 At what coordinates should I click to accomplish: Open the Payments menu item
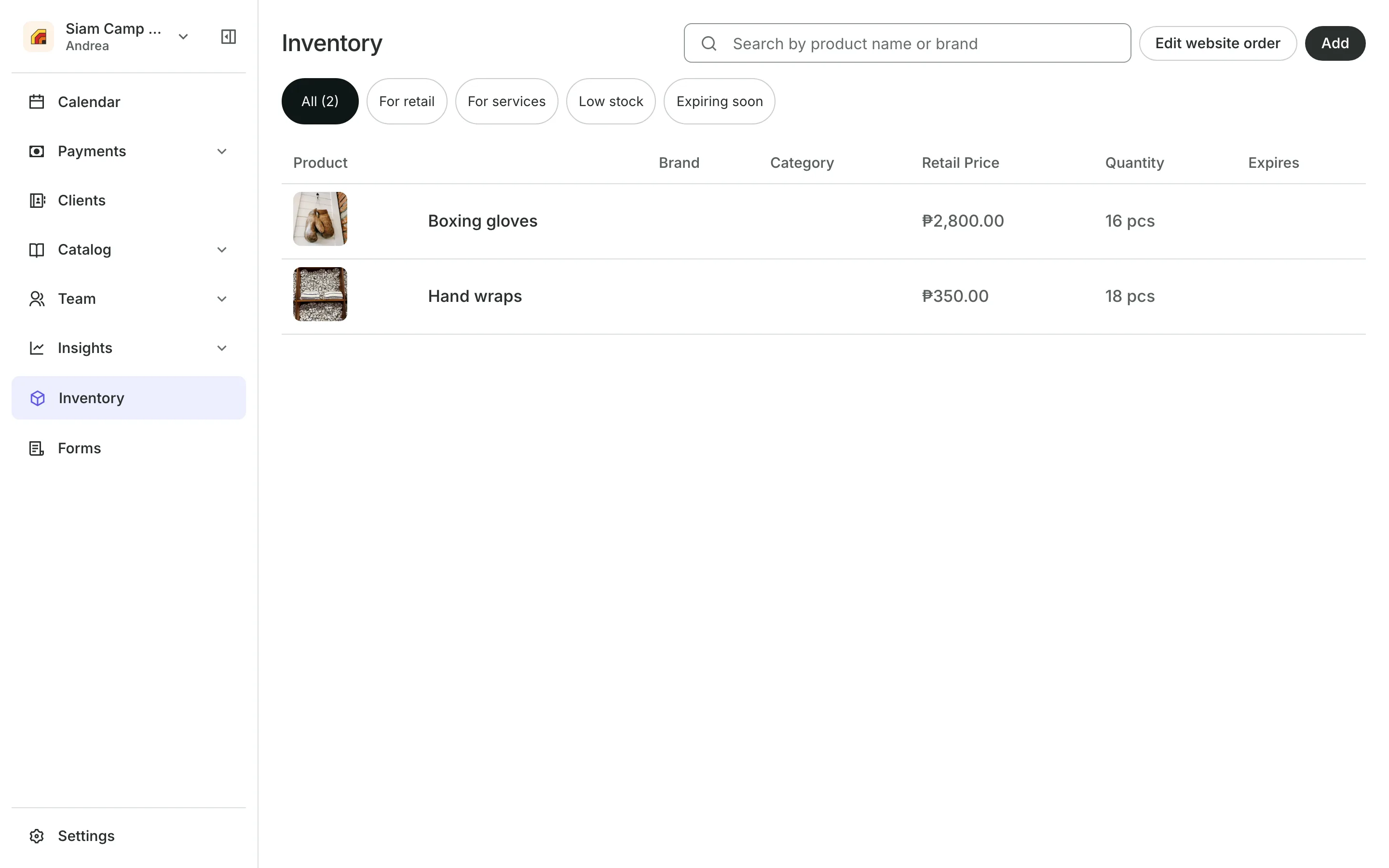point(129,151)
